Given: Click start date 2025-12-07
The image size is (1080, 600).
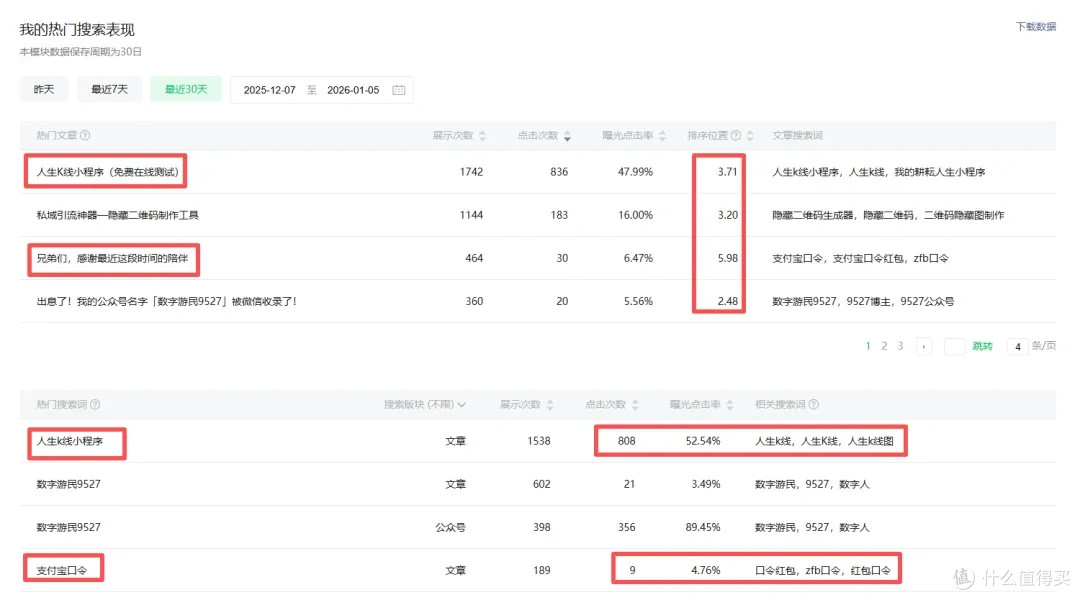Looking at the screenshot, I should (269, 90).
